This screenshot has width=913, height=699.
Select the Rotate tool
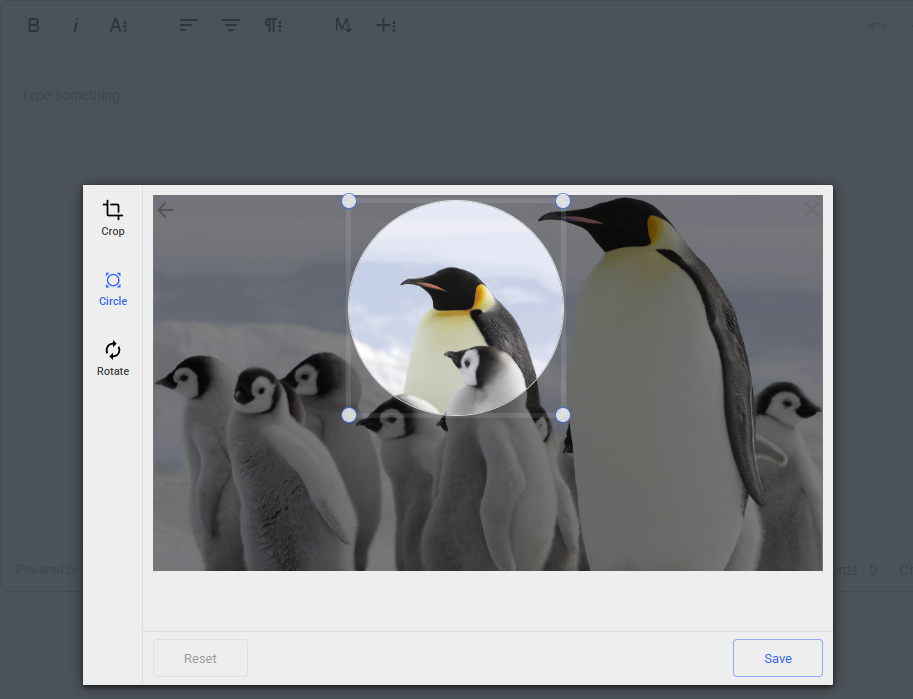tap(113, 357)
